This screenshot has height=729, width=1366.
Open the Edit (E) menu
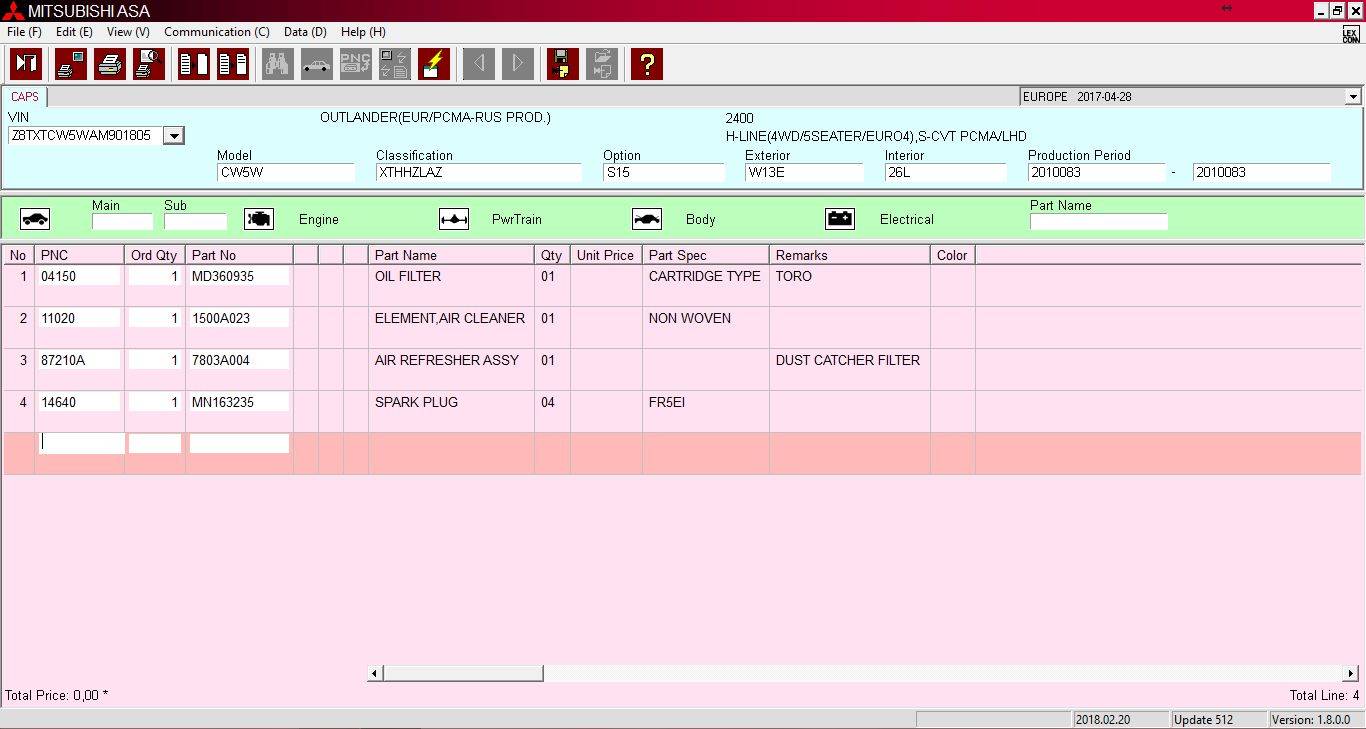pyautogui.click(x=74, y=32)
